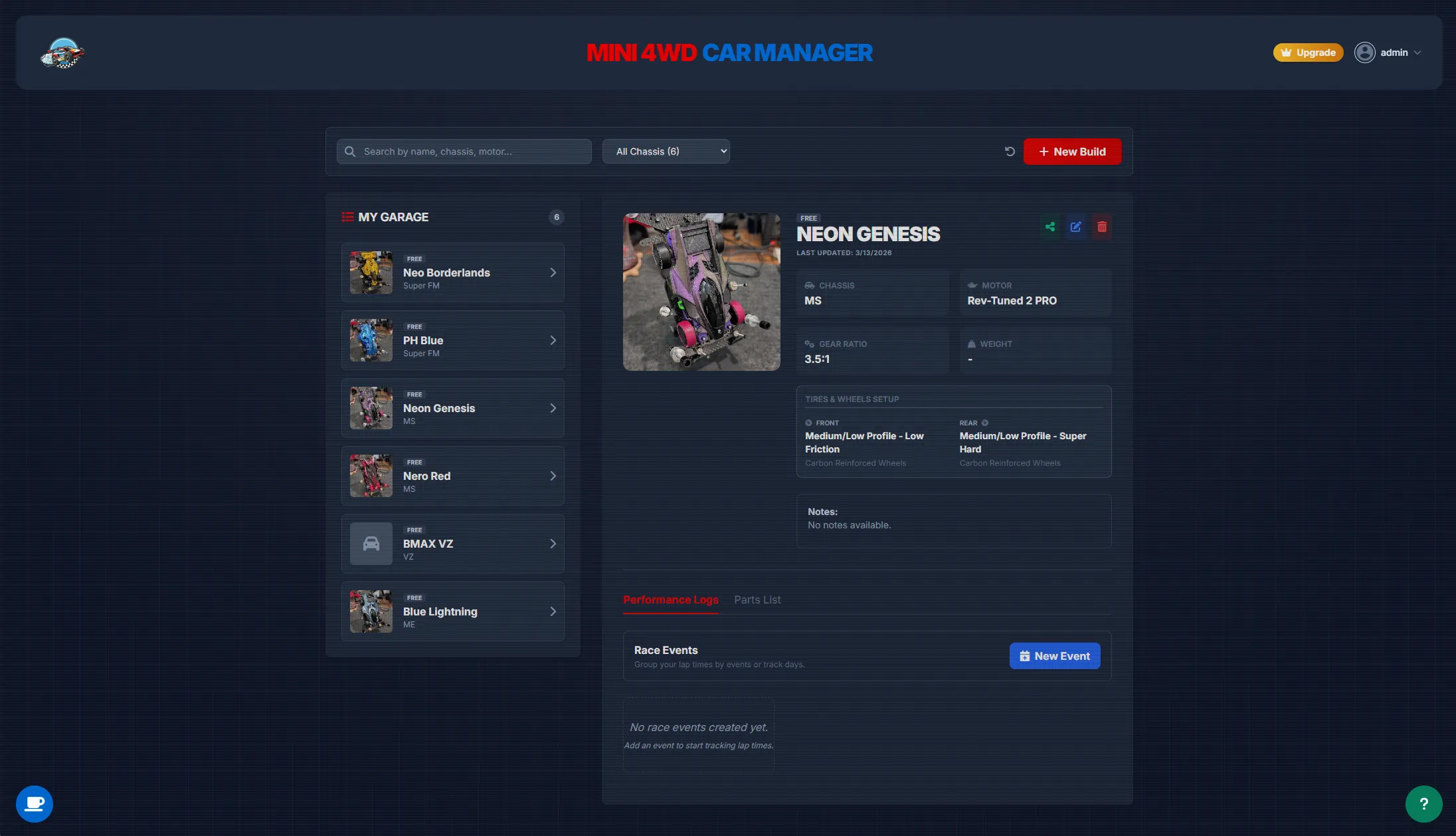Click the search by name field
The height and width of the screenshot is (836, 1456).
(464, 152)
